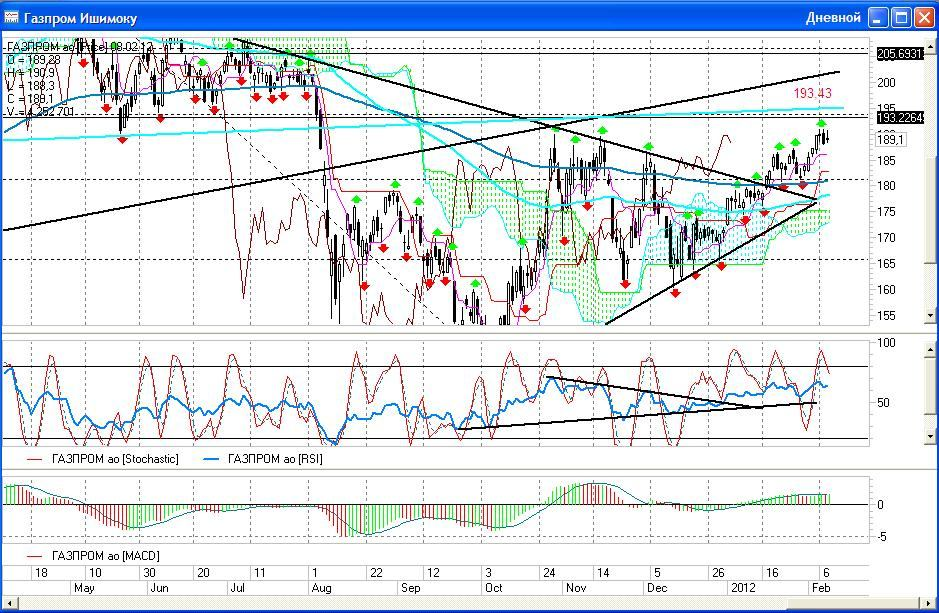Viewport: 939px width, 613px height.
Task: Click the date label 26 on time axis
Action: point(718,573)
